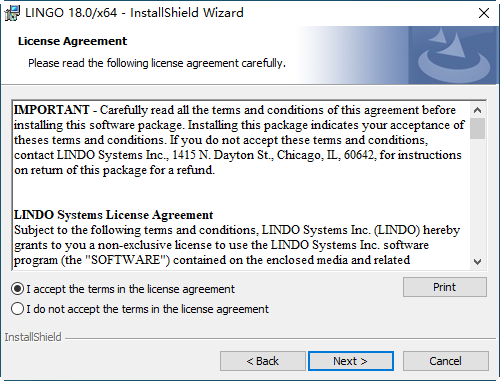Select 'I accept the terms' radio button
500x381 pixels.
pos(17,289)
